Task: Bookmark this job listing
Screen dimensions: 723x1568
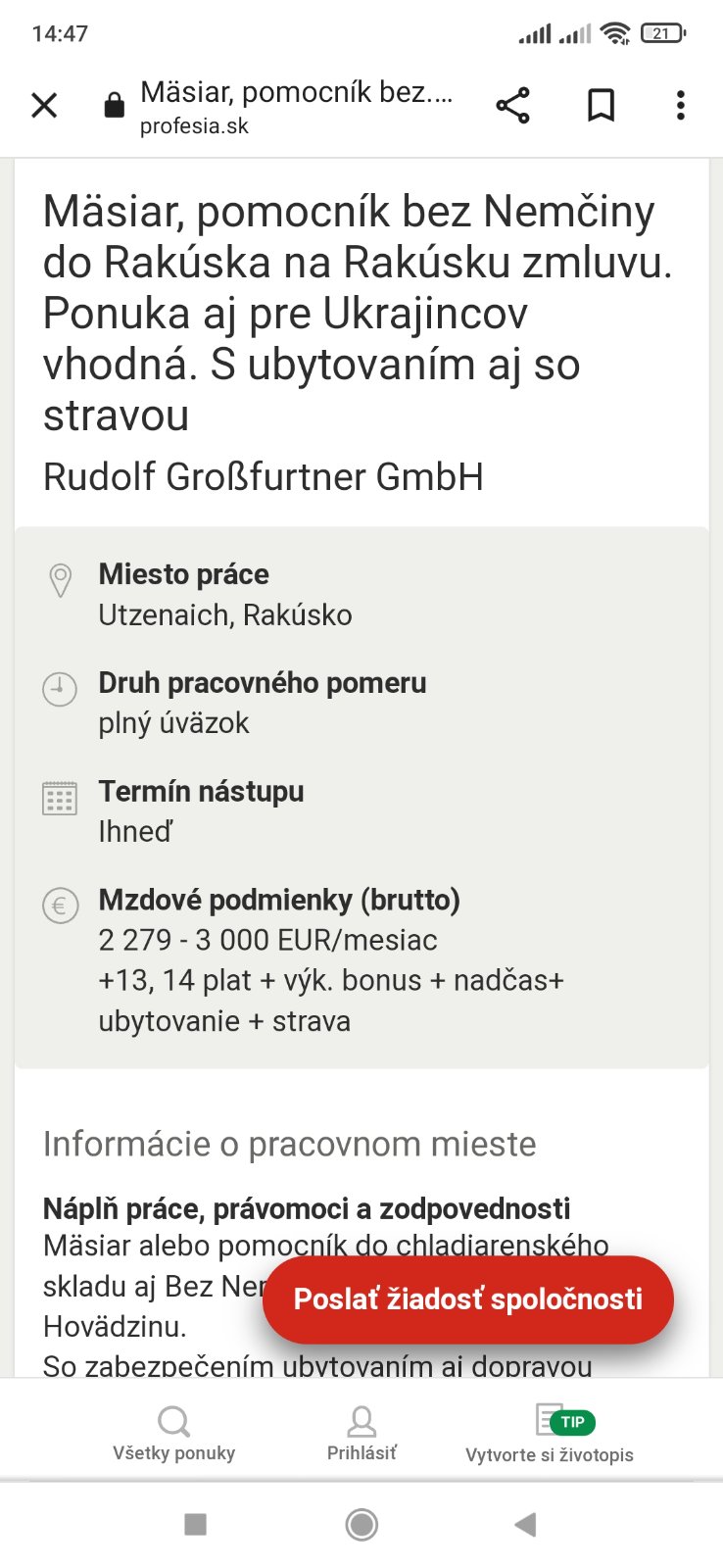Action: pos(601,105)
